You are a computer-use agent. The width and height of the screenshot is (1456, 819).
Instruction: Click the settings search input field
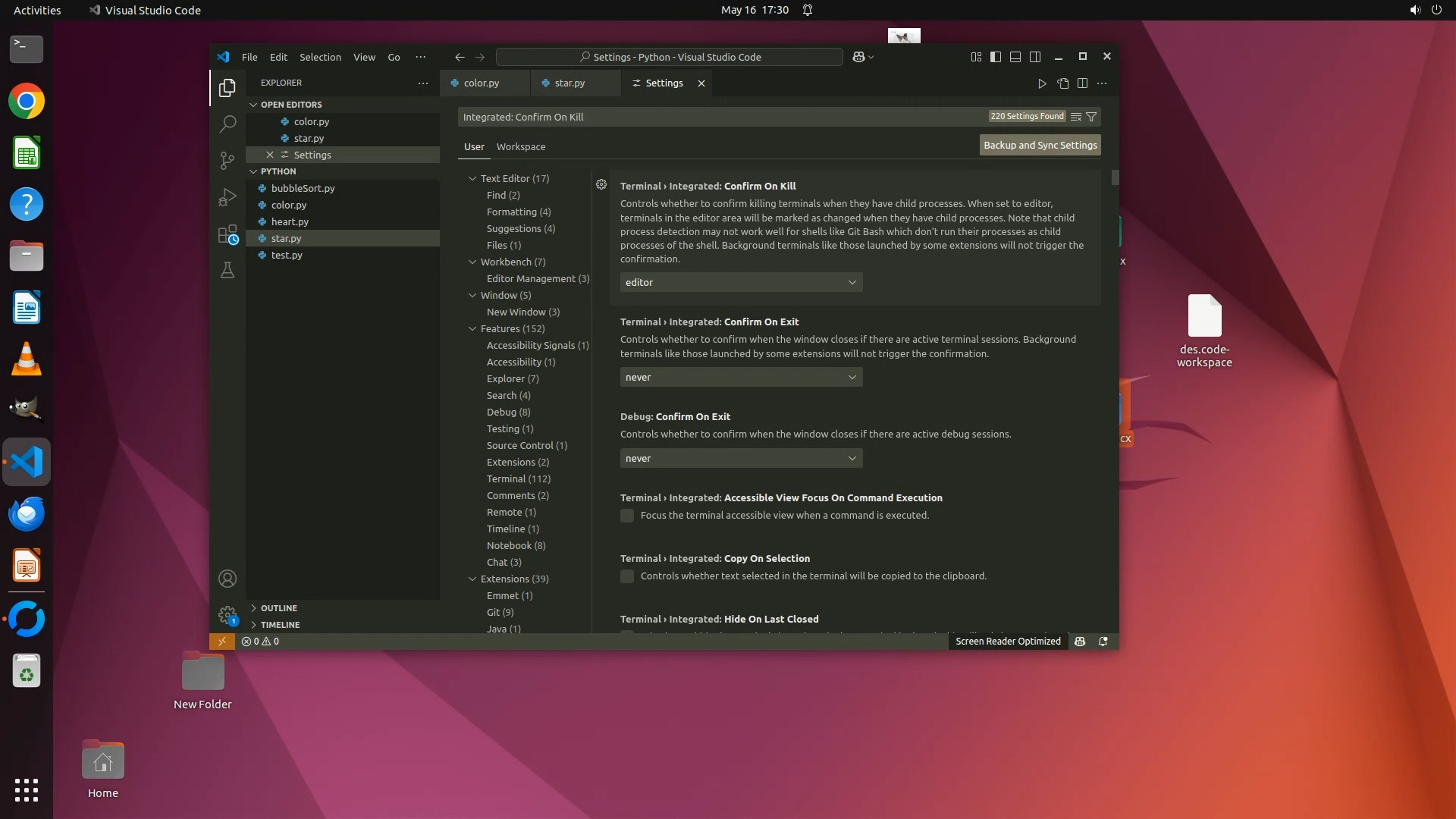tap(720, 117)
